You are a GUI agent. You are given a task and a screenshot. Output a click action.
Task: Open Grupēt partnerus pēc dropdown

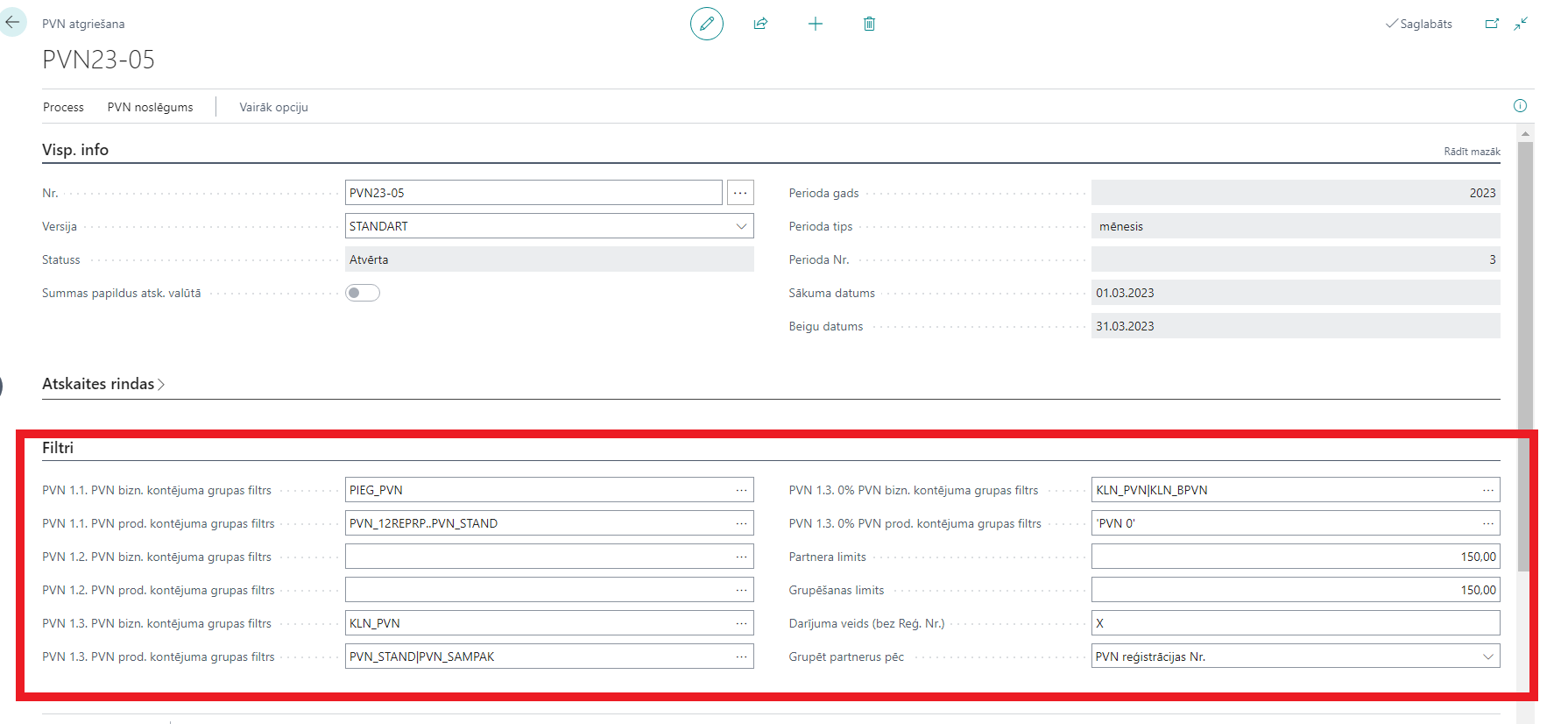point(1487,657)
